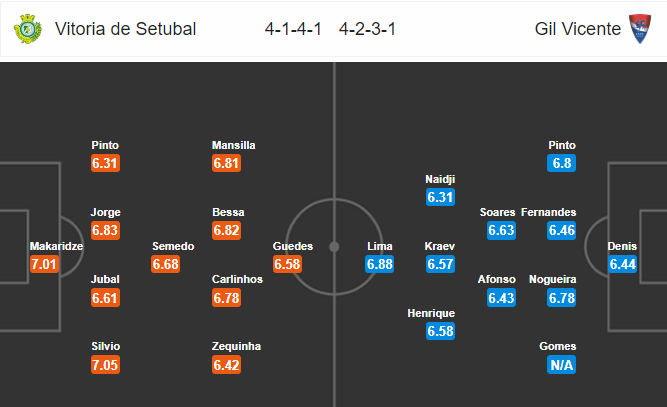Select Denis' 6.44 goalkeeper rating

point(622,264)
